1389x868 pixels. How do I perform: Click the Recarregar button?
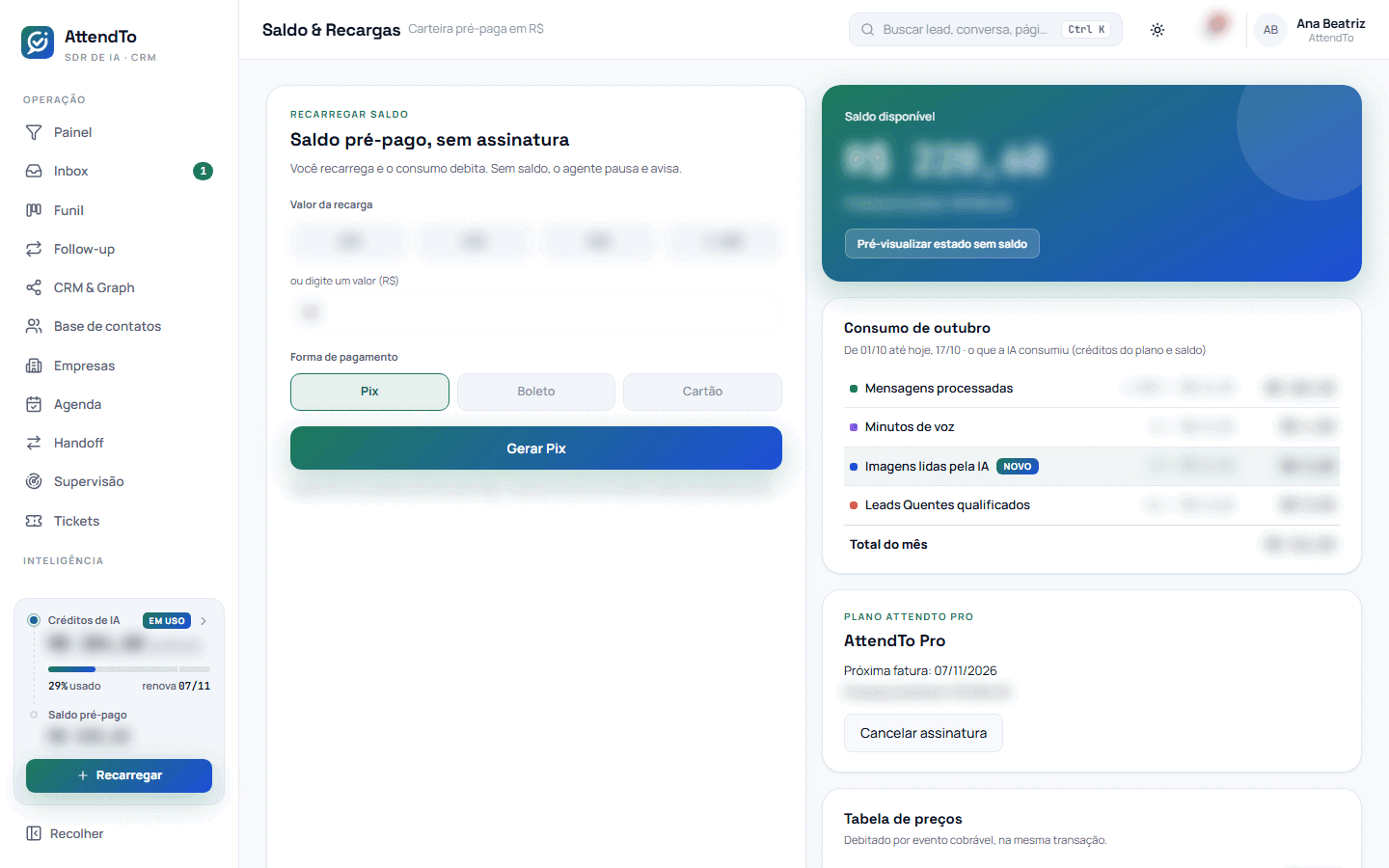click(119, 775)
